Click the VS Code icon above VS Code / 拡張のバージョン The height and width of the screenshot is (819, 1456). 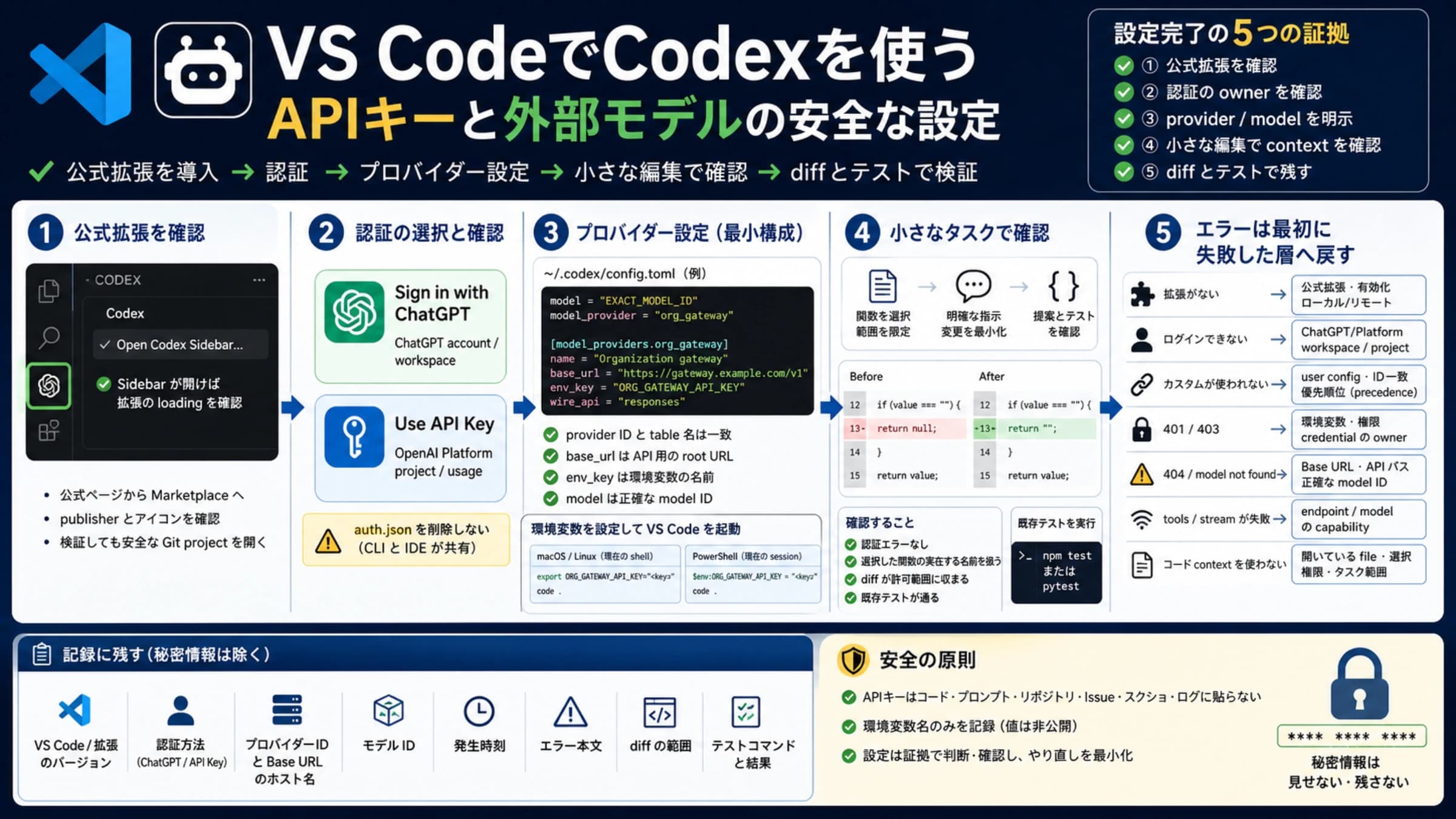coord(75,710)
